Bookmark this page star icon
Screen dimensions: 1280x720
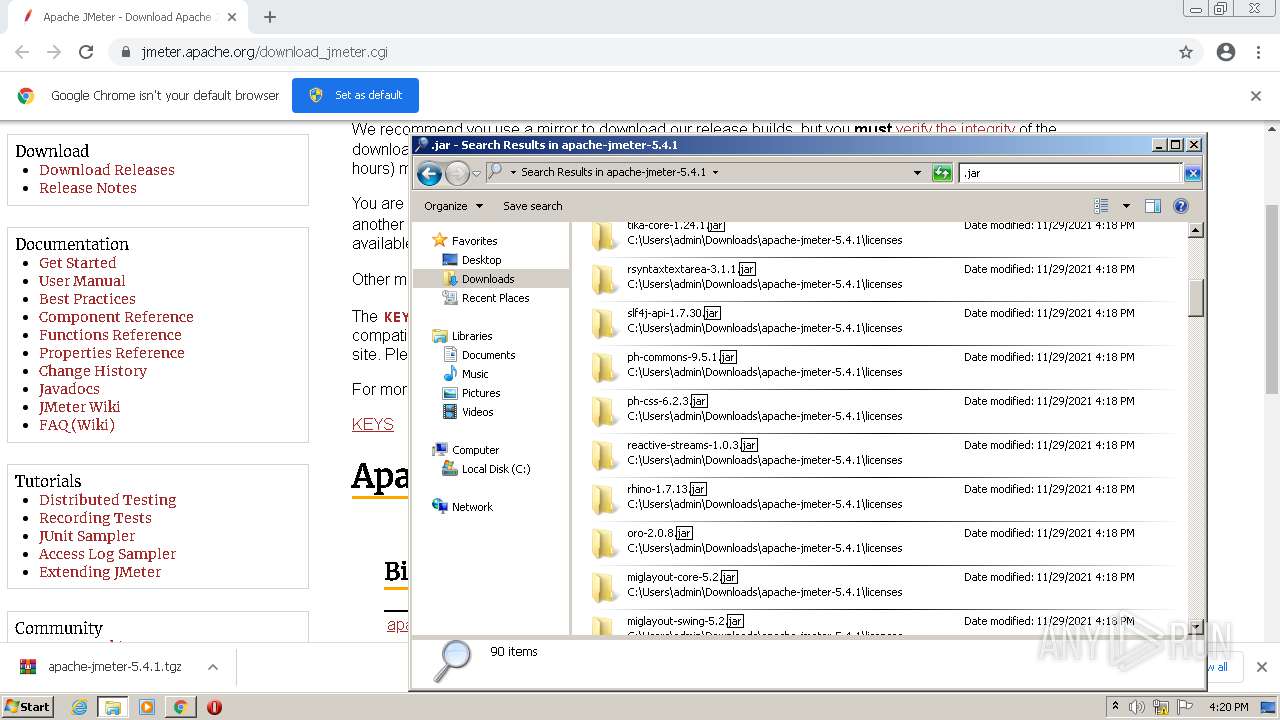(x=1186, y=52)
